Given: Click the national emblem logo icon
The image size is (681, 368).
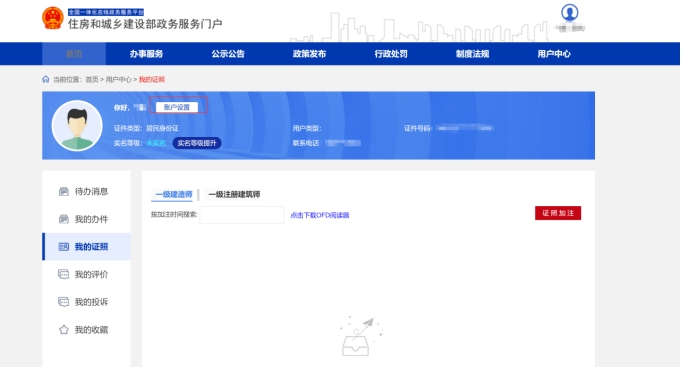Looking at the screenshot, I should (x=53, y=18).
